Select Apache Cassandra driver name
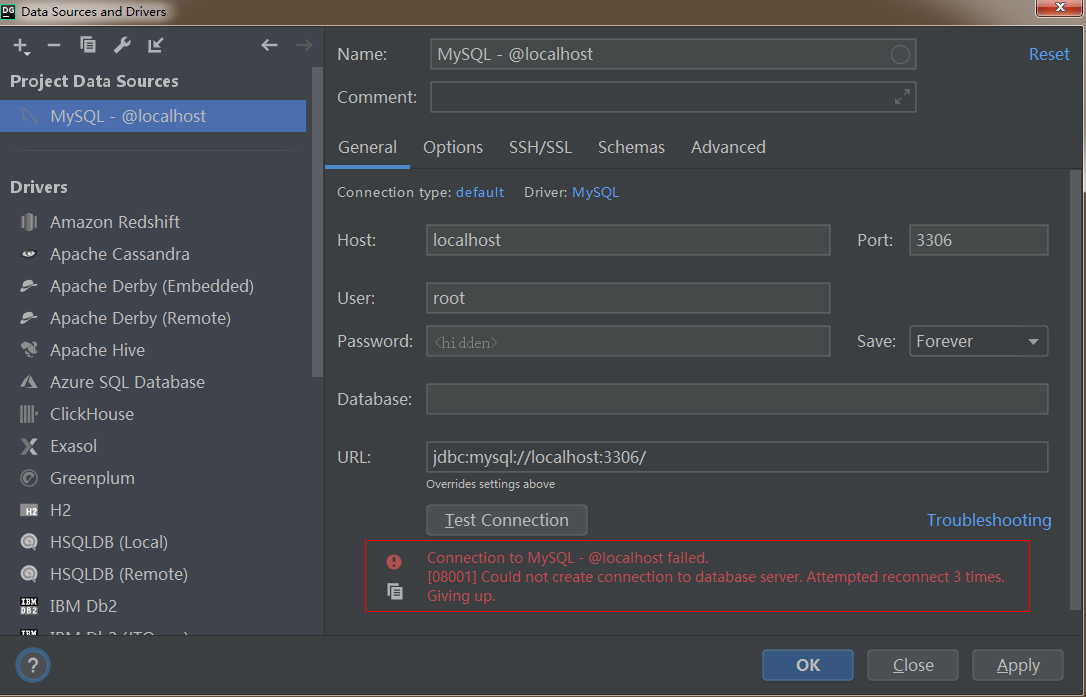 [120, 254]
